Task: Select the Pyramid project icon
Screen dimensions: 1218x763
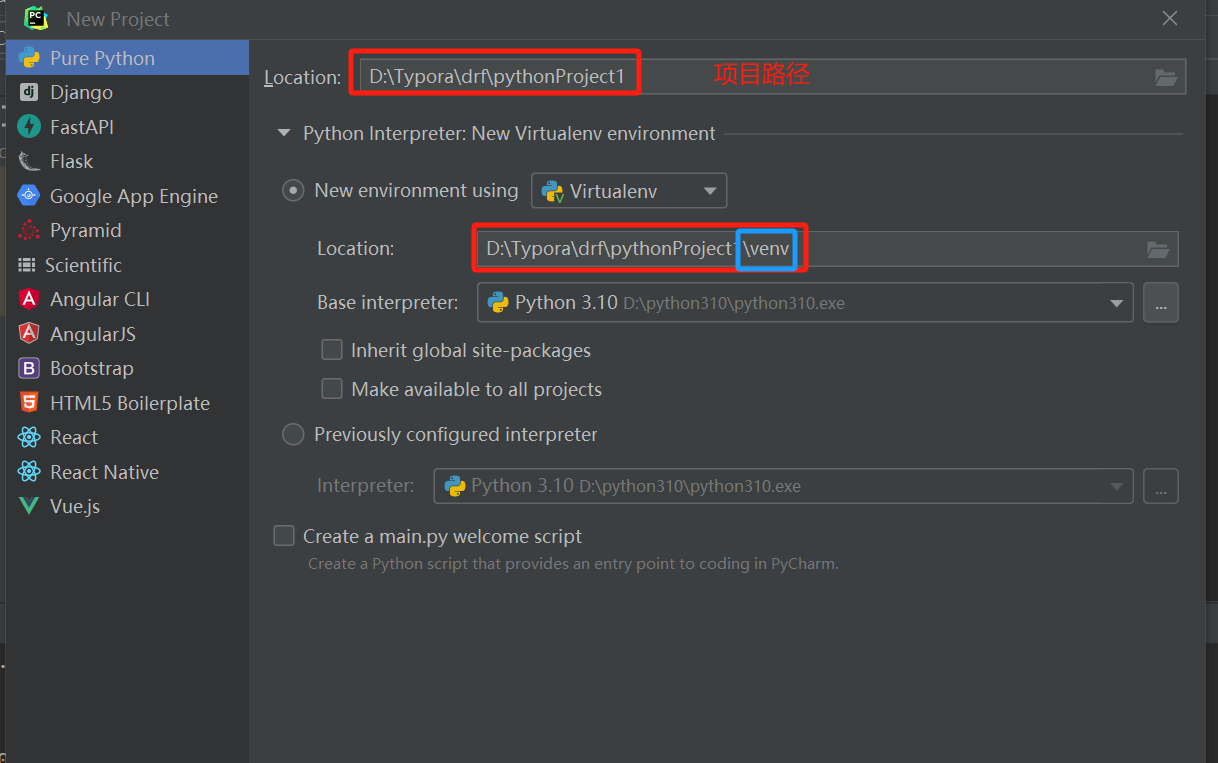Action: tap(29, 230)
